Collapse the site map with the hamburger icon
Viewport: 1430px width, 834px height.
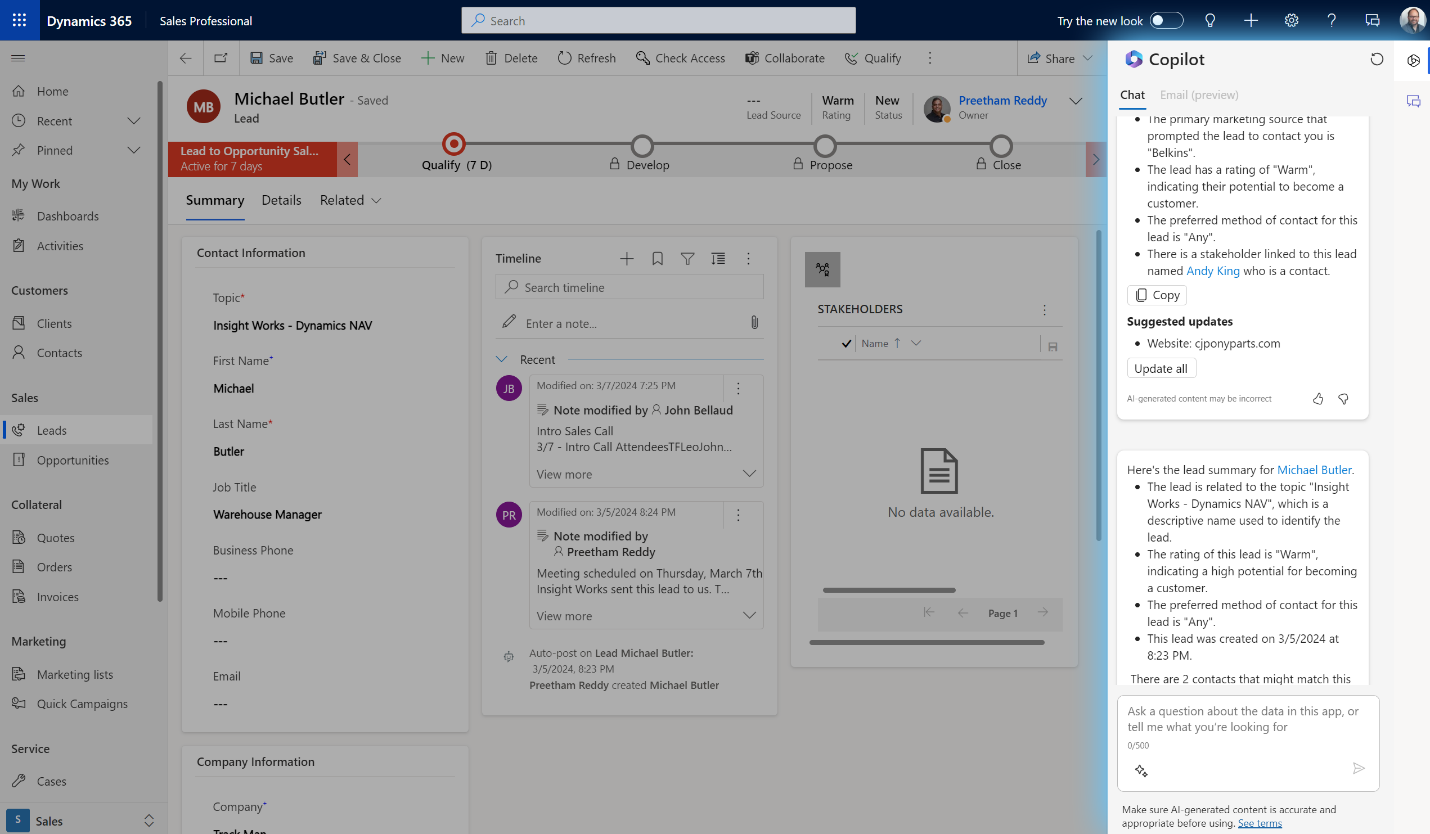18,58
